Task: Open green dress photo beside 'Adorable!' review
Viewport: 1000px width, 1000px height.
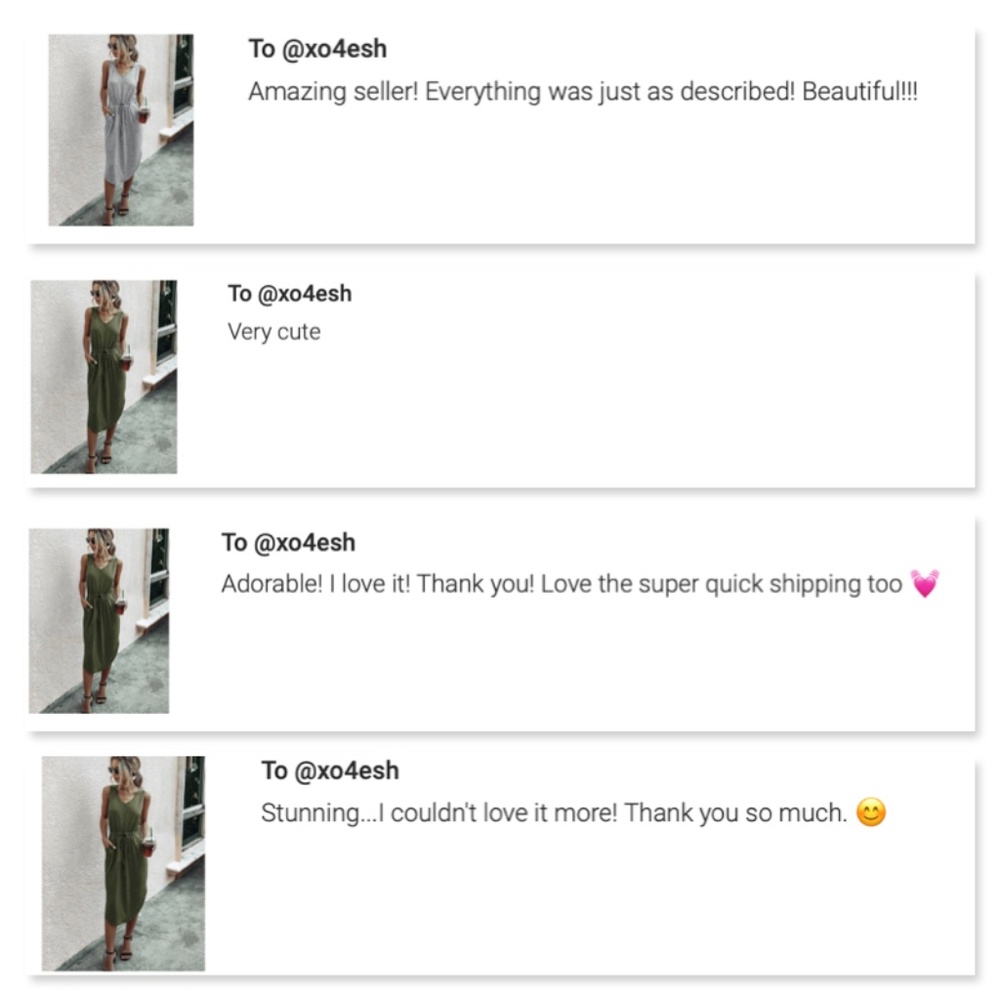Action: point(98,621)
